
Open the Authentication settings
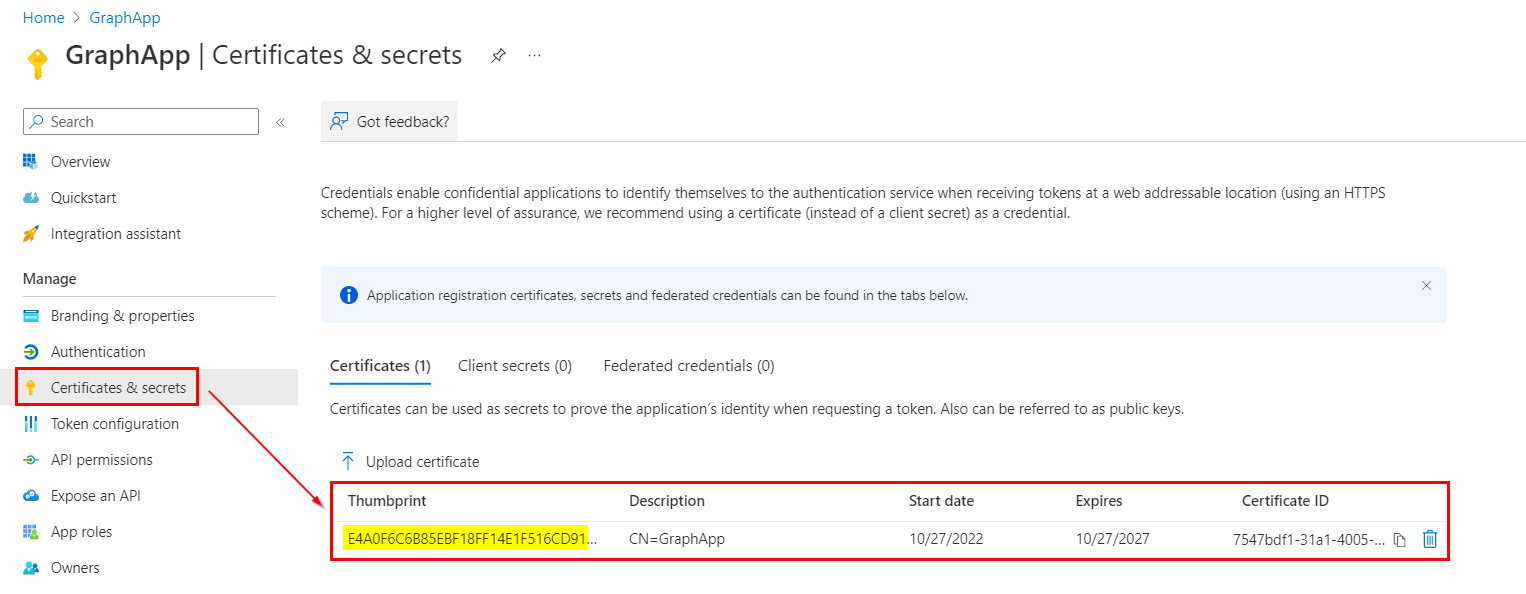pos(98,351)
